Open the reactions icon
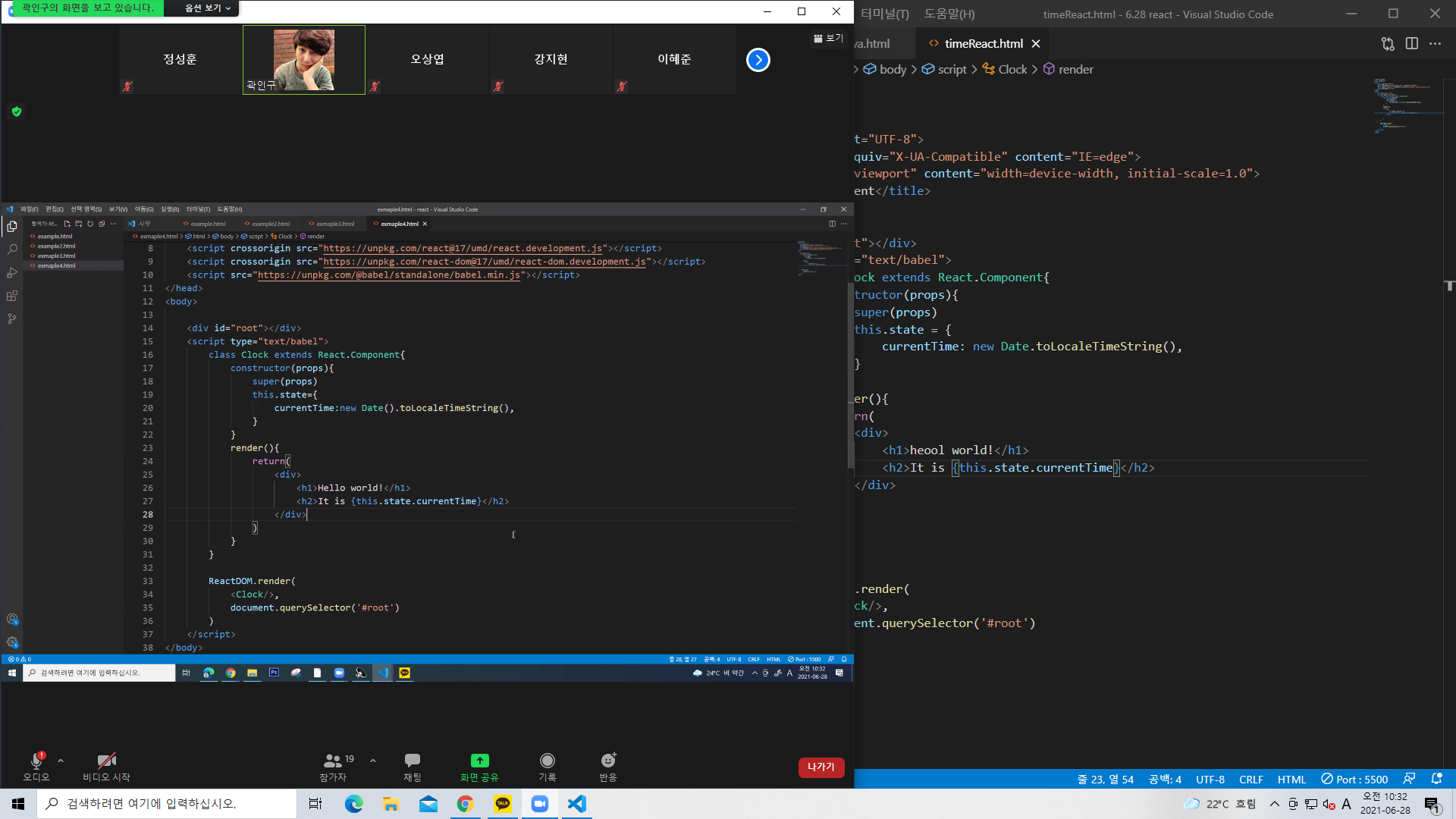The height and width of the screenshot is (819, 1456). click(x=608, y=761)
